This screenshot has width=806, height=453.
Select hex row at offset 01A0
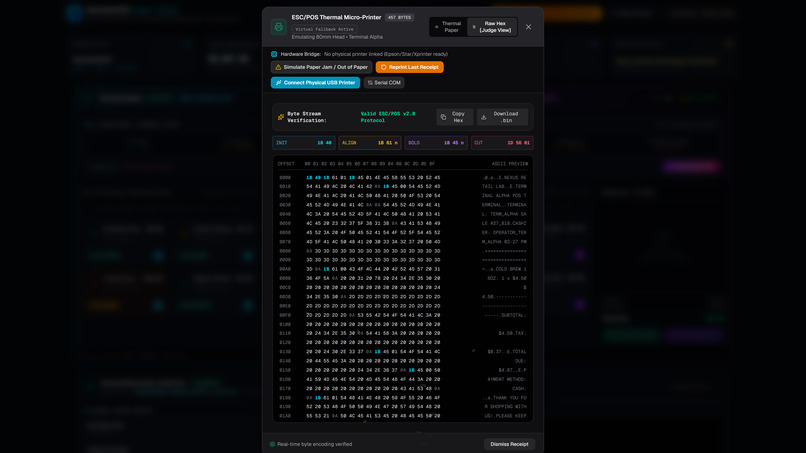coord(402,416)
